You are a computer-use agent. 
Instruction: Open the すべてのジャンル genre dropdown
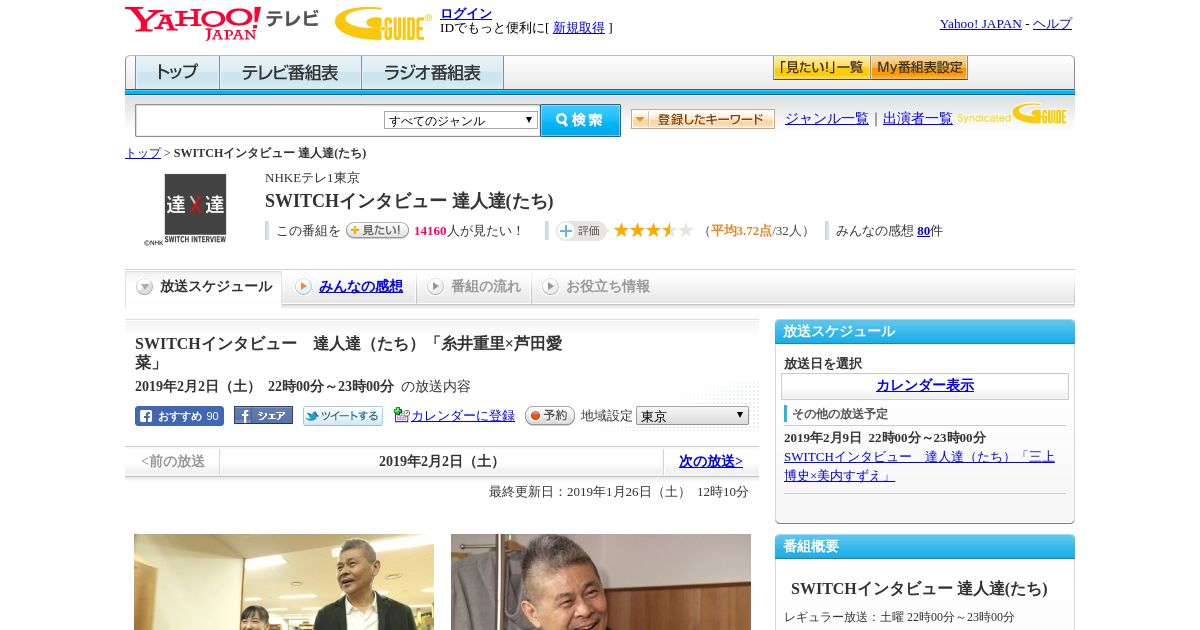pos(461,120)
